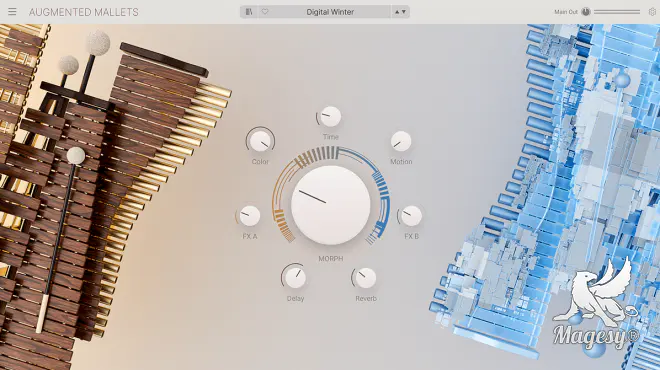Click the Motion knob
Image resolution: width=660 pixels, height=370 pixels.
click(401, 141)
